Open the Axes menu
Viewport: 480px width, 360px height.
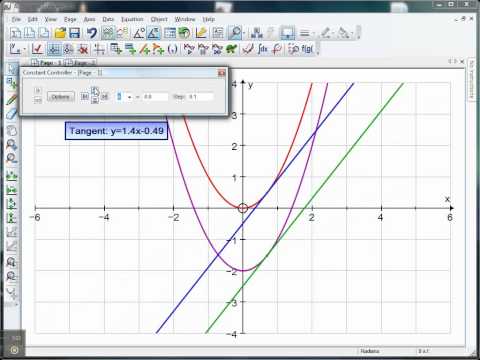point(89,19)
